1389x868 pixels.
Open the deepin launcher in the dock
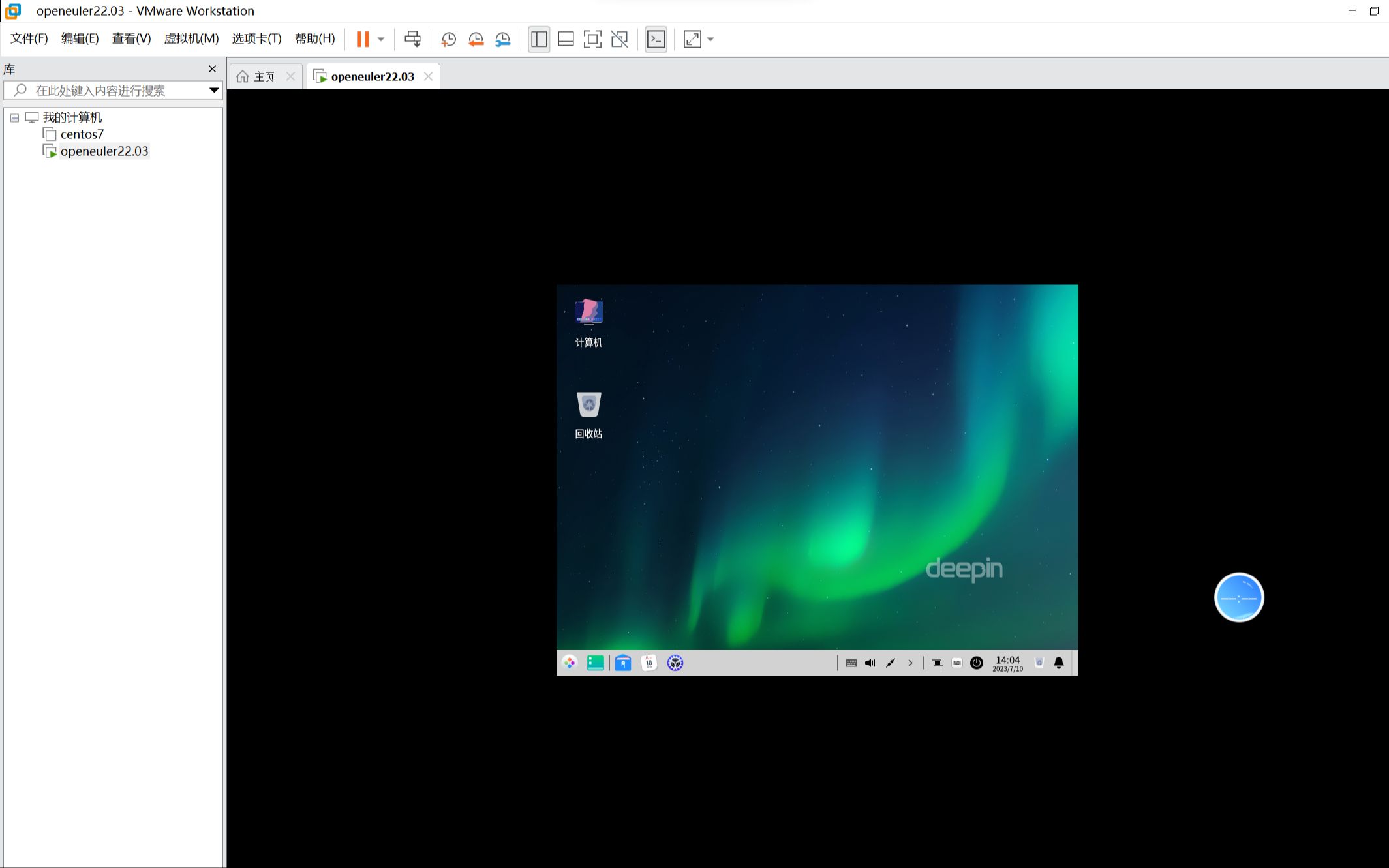(x=570, y=663)
